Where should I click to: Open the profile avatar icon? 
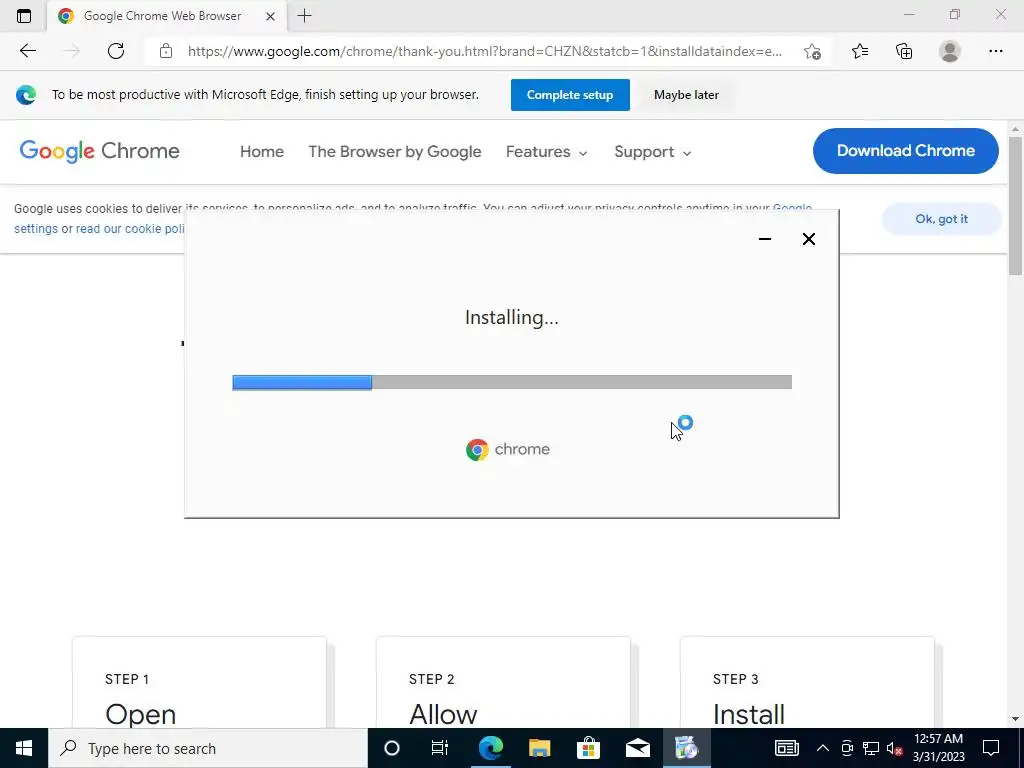pyautogui.click(x=950, y=51)
